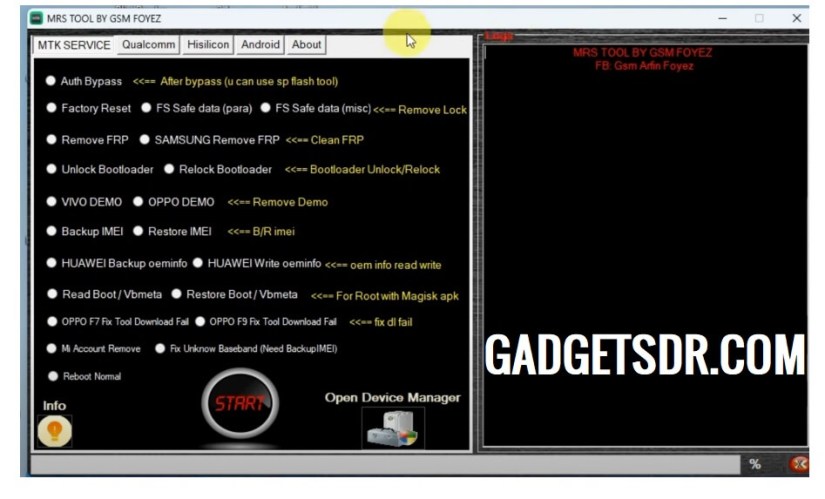Viewport: 825px width, 499px height.
Task: Select Mi Account Remove option
Action: click(x=94, y=348)
